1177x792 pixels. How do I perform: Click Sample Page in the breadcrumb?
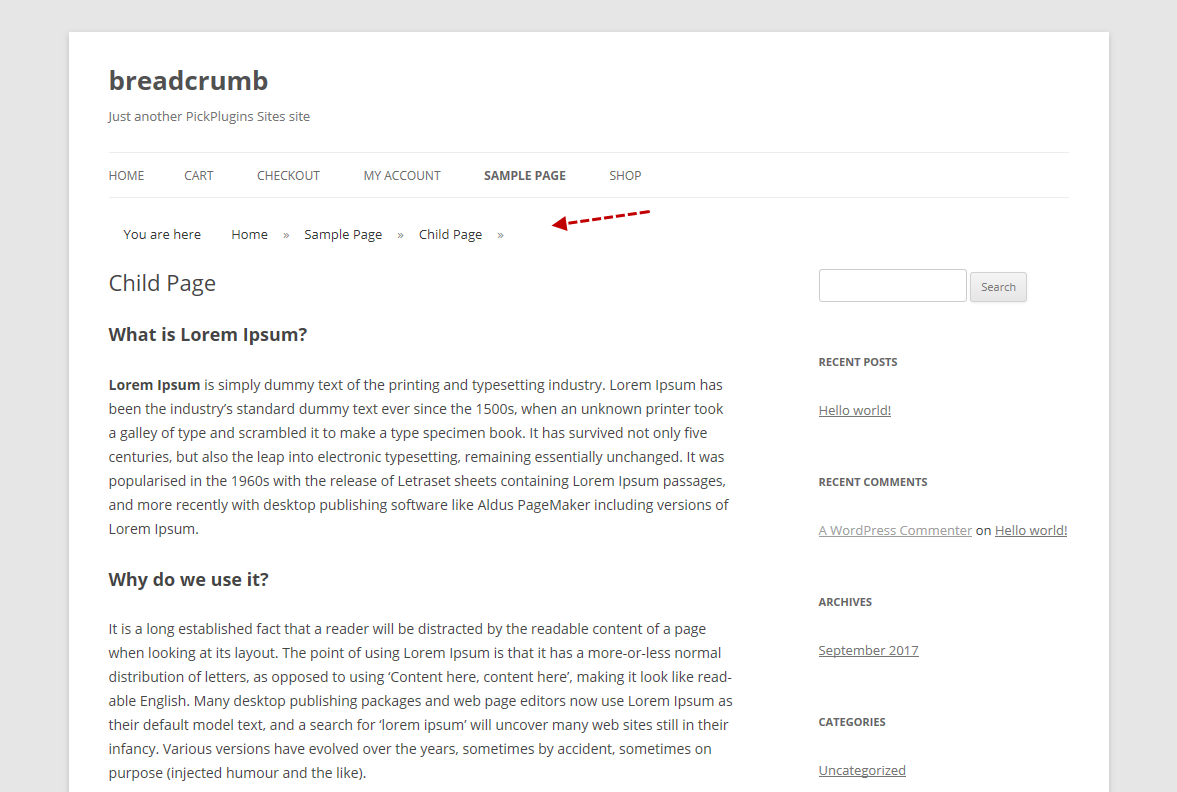(343, 234)
